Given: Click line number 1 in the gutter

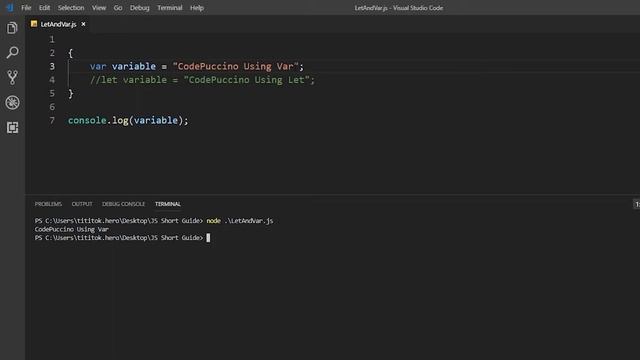Looking at the screenshot, I should (52, 40).
